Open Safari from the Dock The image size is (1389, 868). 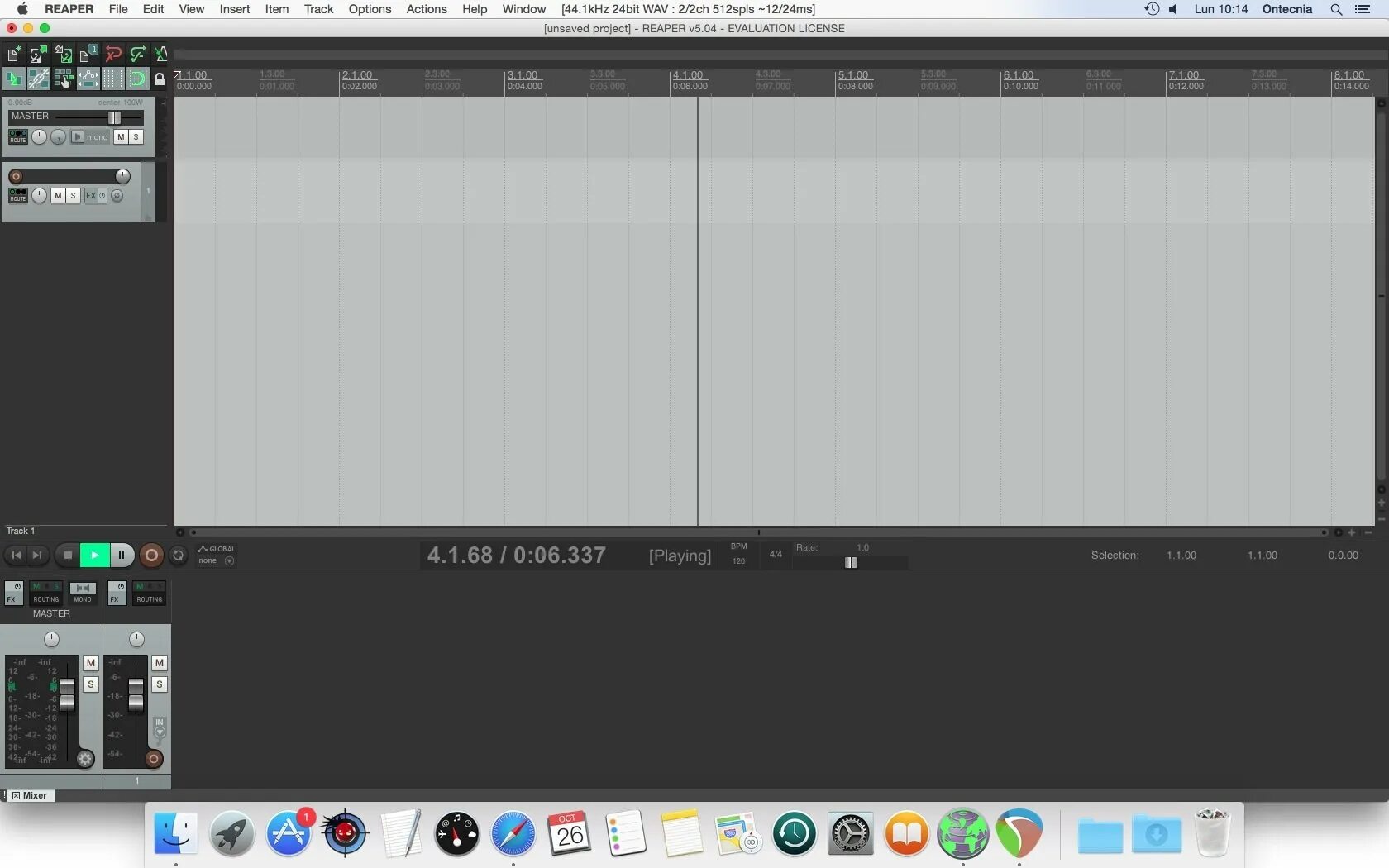[x=513, y=833]
